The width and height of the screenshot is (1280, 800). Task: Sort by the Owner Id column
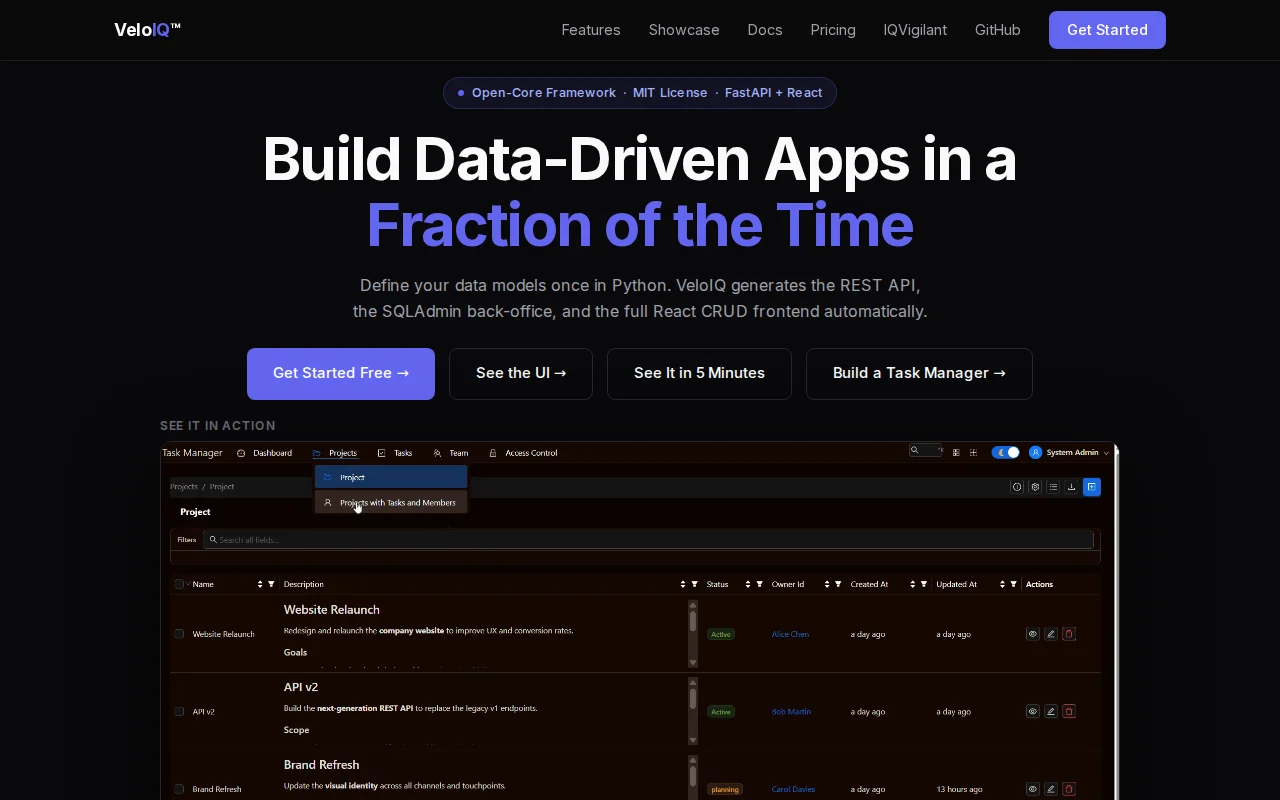click(x=827, y=584)
